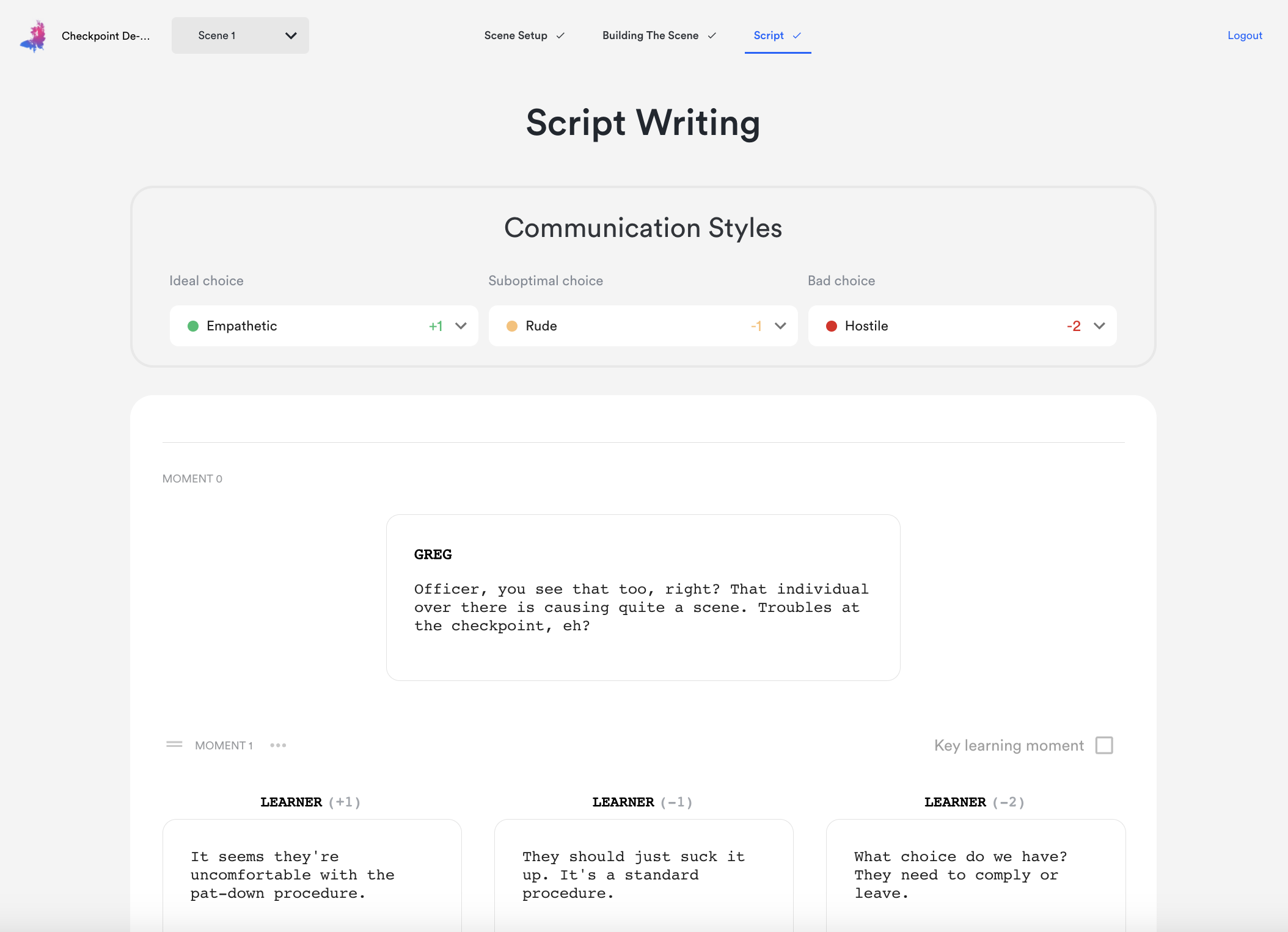
Task: Click the red Hostile color dot
Action: coord(832,326)
